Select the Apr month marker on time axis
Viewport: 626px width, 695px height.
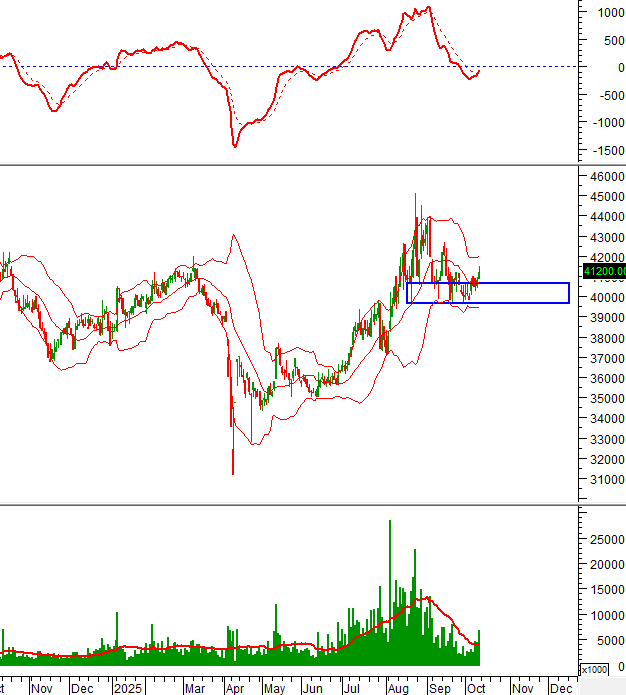click(x=233, y=688)
